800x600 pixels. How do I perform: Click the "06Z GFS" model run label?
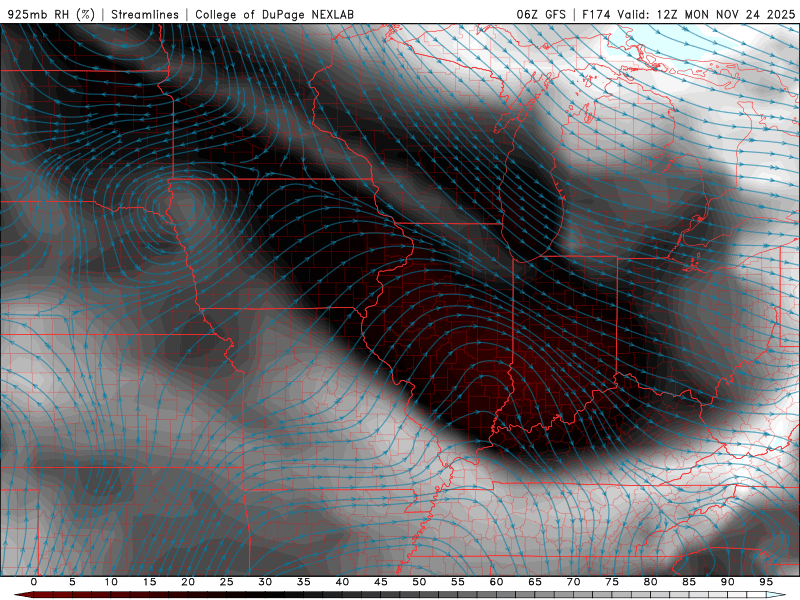[541, 14]
